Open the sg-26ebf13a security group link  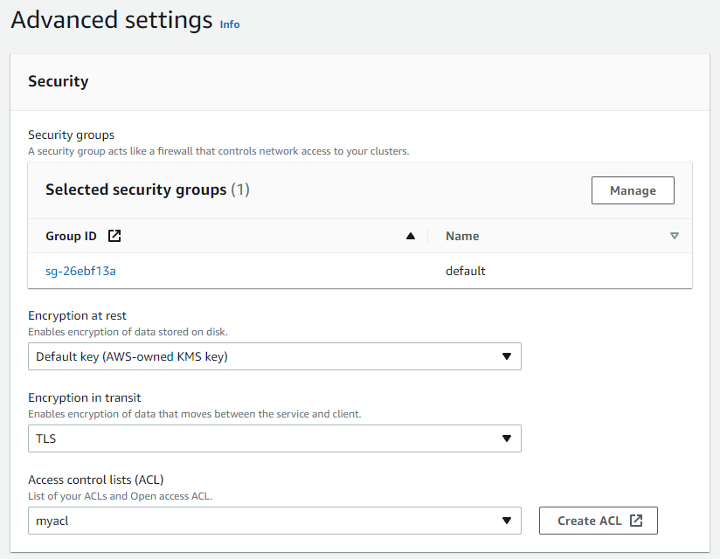pyautogui.click(x=74, y=270)
